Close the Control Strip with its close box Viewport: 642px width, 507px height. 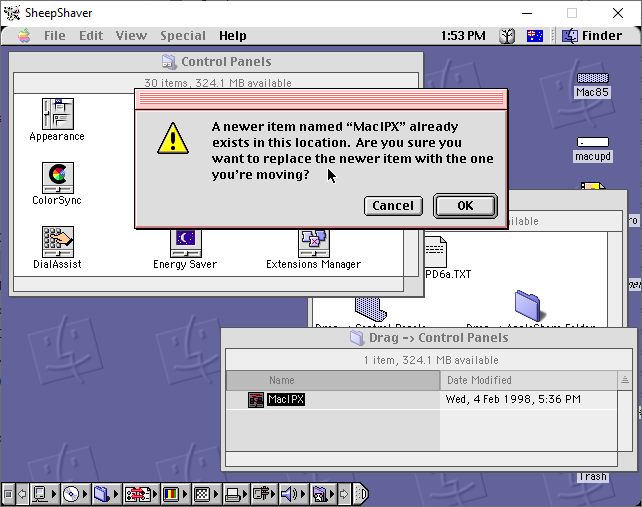(x=8, y=494)
